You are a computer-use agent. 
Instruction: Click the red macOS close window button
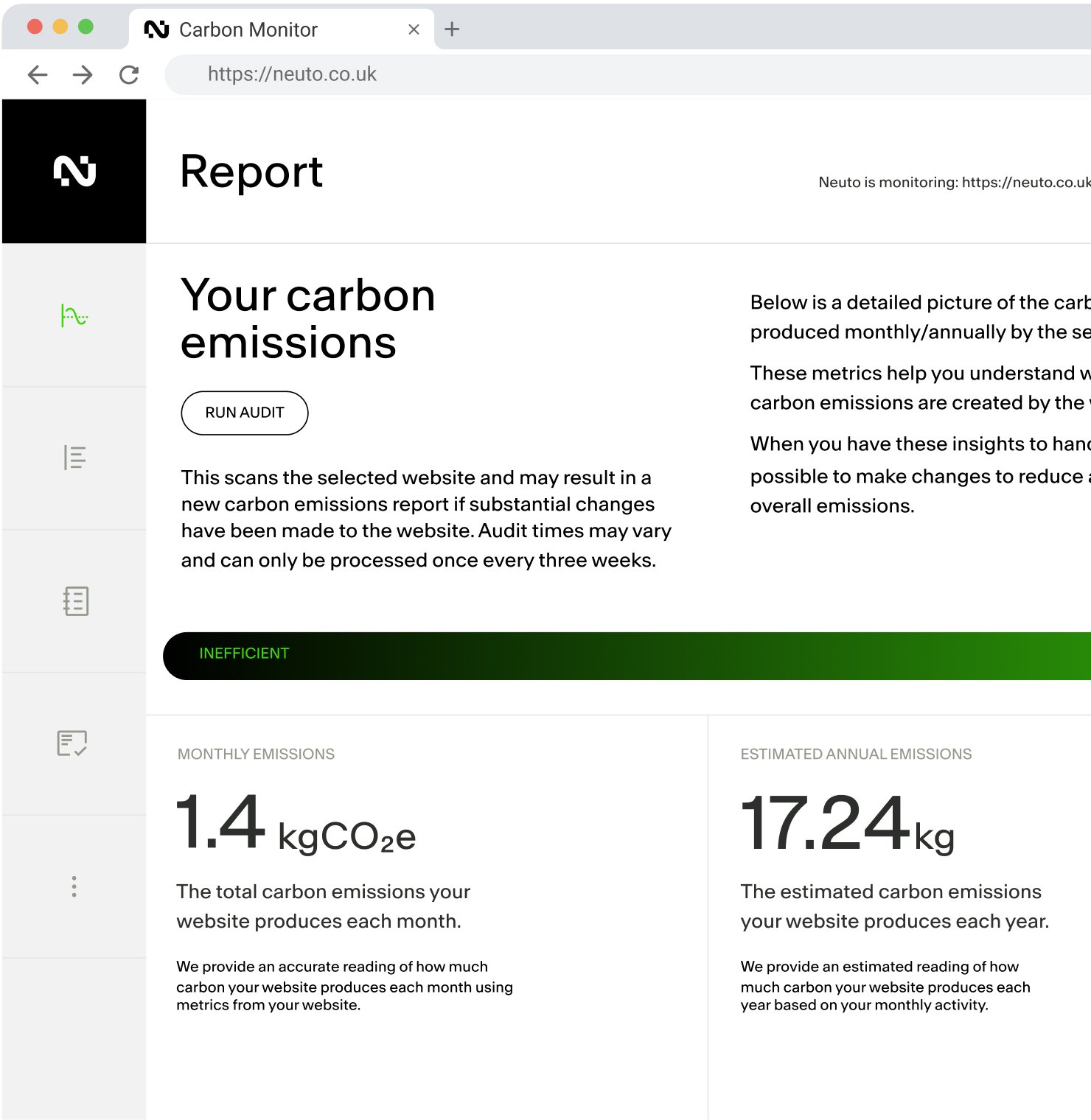coord(35,27)
